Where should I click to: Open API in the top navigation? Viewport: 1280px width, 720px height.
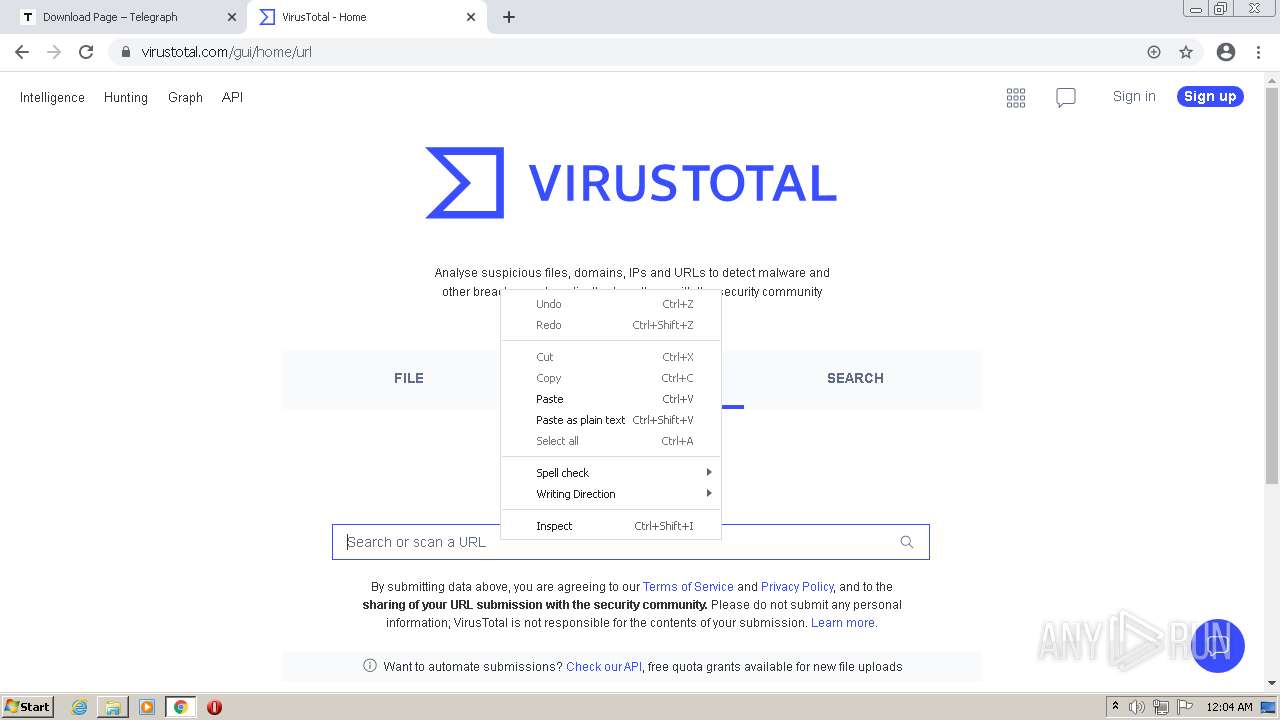click(232, 97)
